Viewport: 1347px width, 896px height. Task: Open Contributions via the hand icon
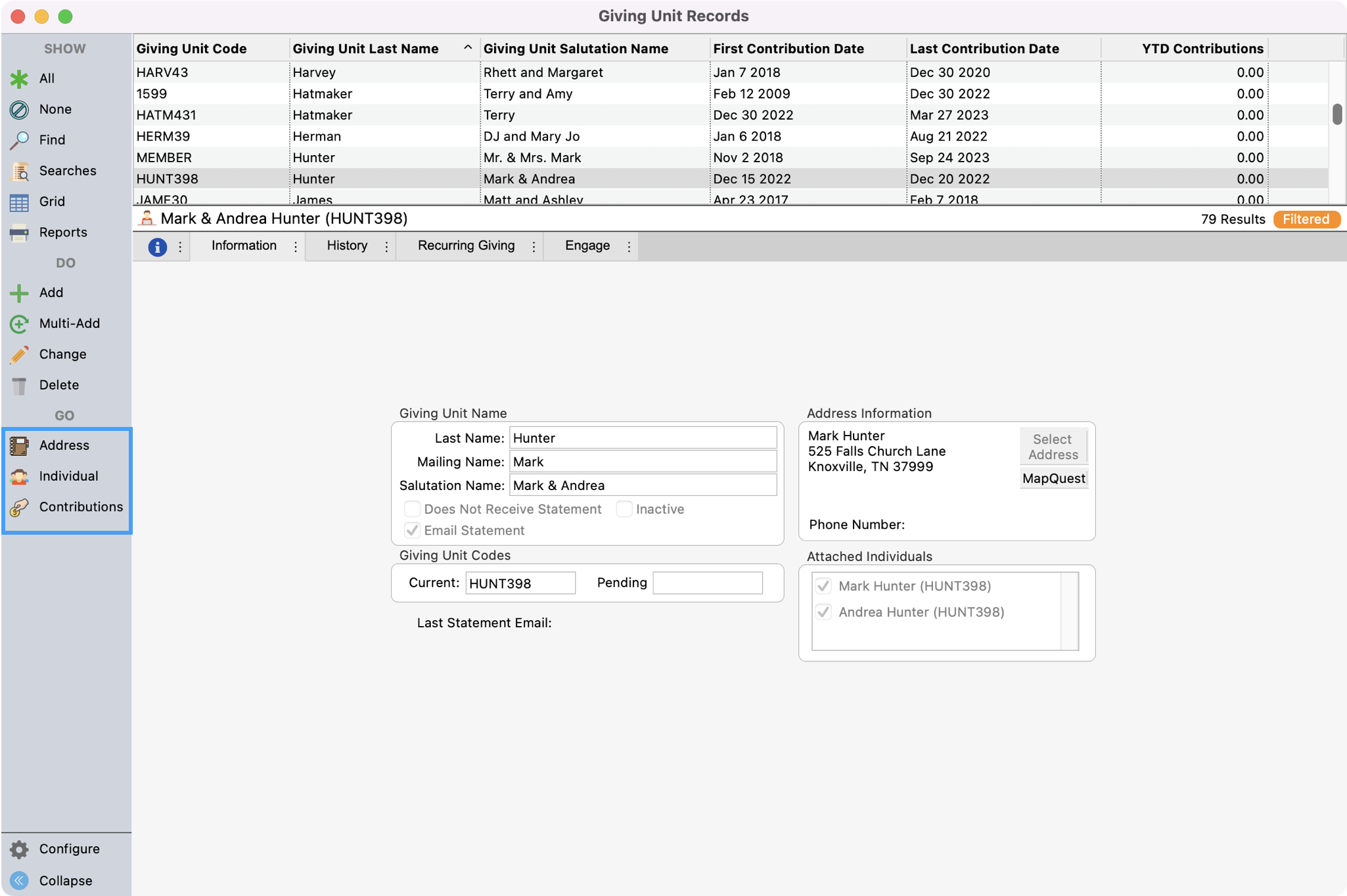[19, 507]
